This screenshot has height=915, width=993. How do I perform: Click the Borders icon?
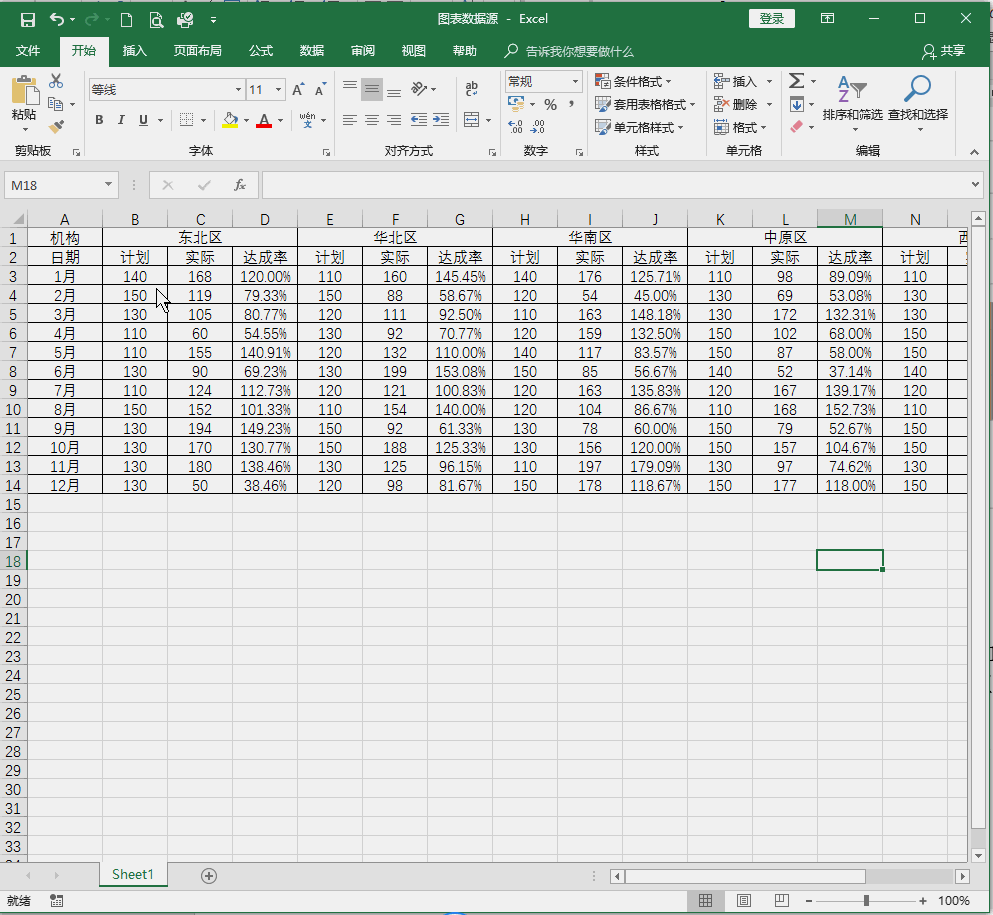185,120
